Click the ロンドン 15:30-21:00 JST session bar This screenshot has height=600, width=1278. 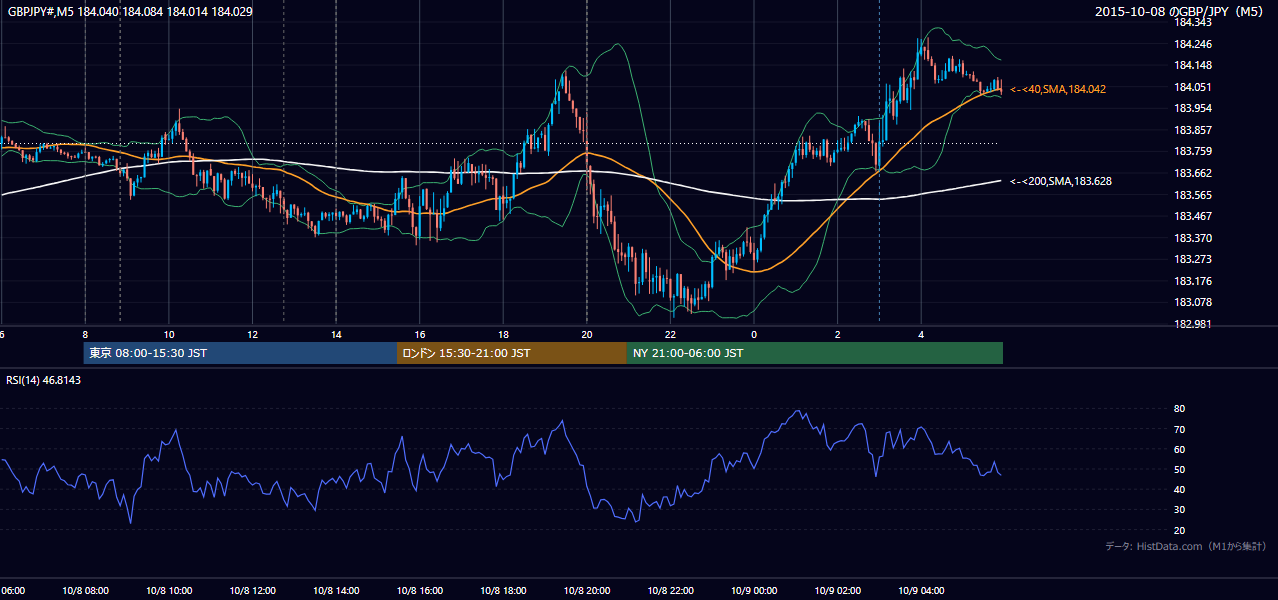click(x=512, y=353)
